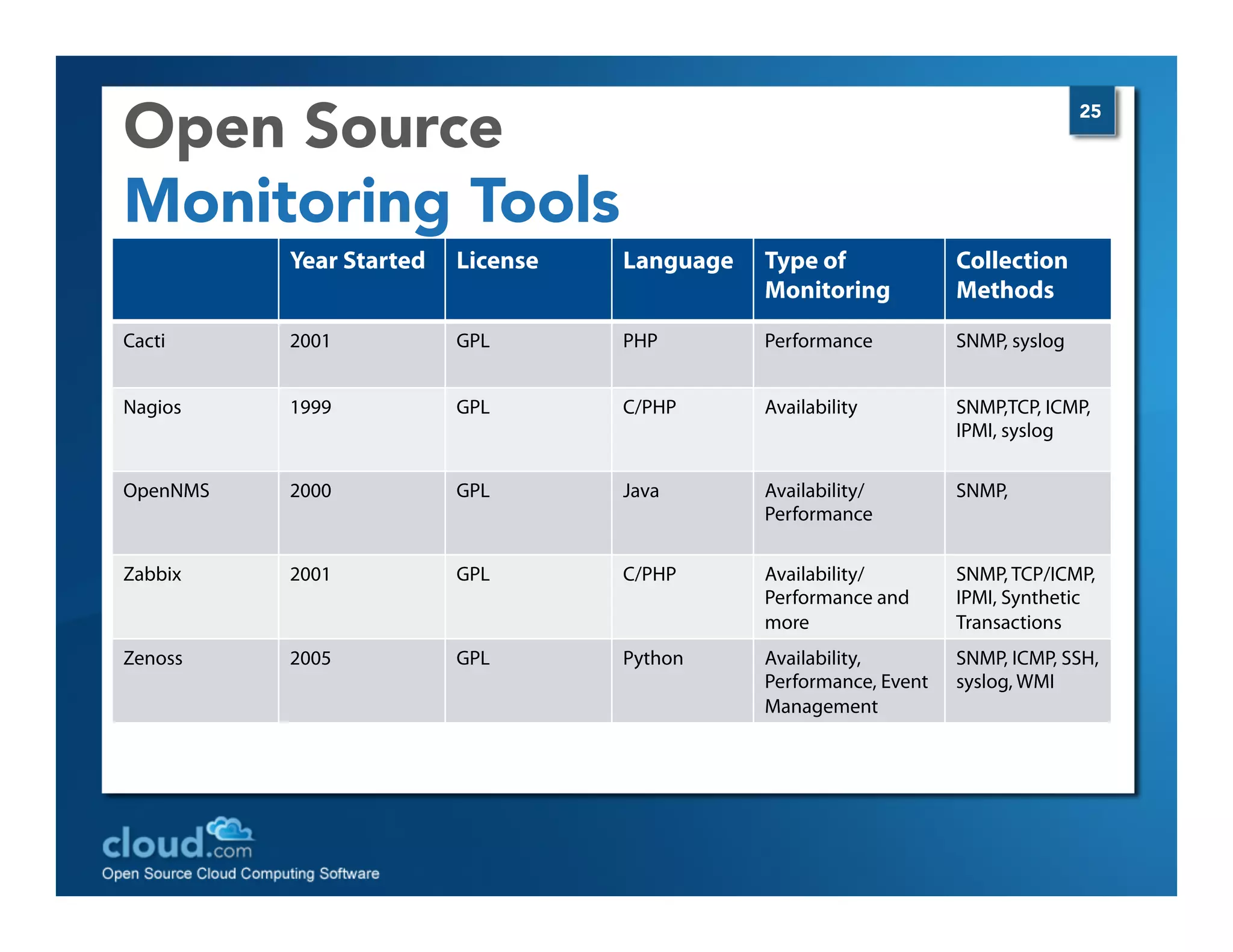This screenshot has height=952, width=1233.
Task: Select the 'Collection Methods' column header
Action: point(1028,279)
